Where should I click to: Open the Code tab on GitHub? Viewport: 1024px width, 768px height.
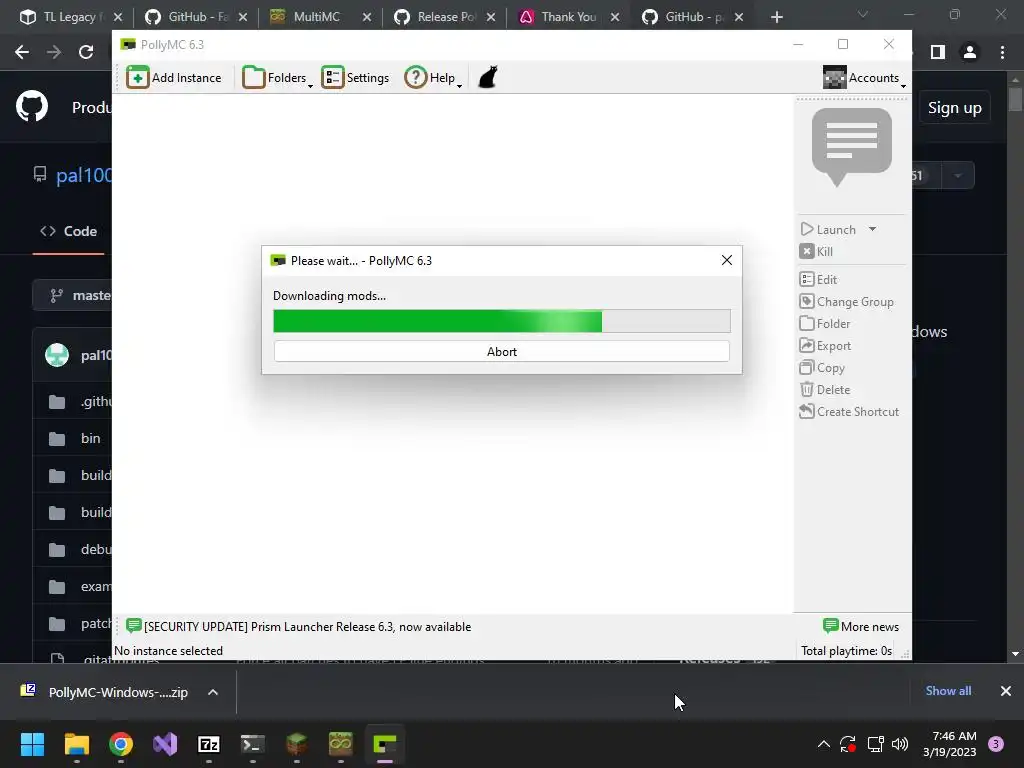pyautogui.click(x=69, y=231)
